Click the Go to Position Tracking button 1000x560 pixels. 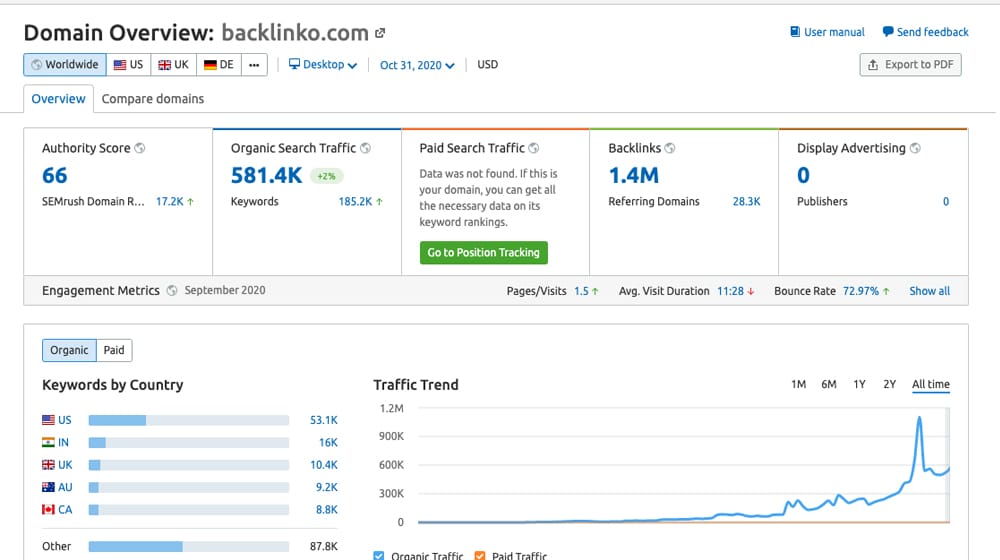click(x=483, y=253)
